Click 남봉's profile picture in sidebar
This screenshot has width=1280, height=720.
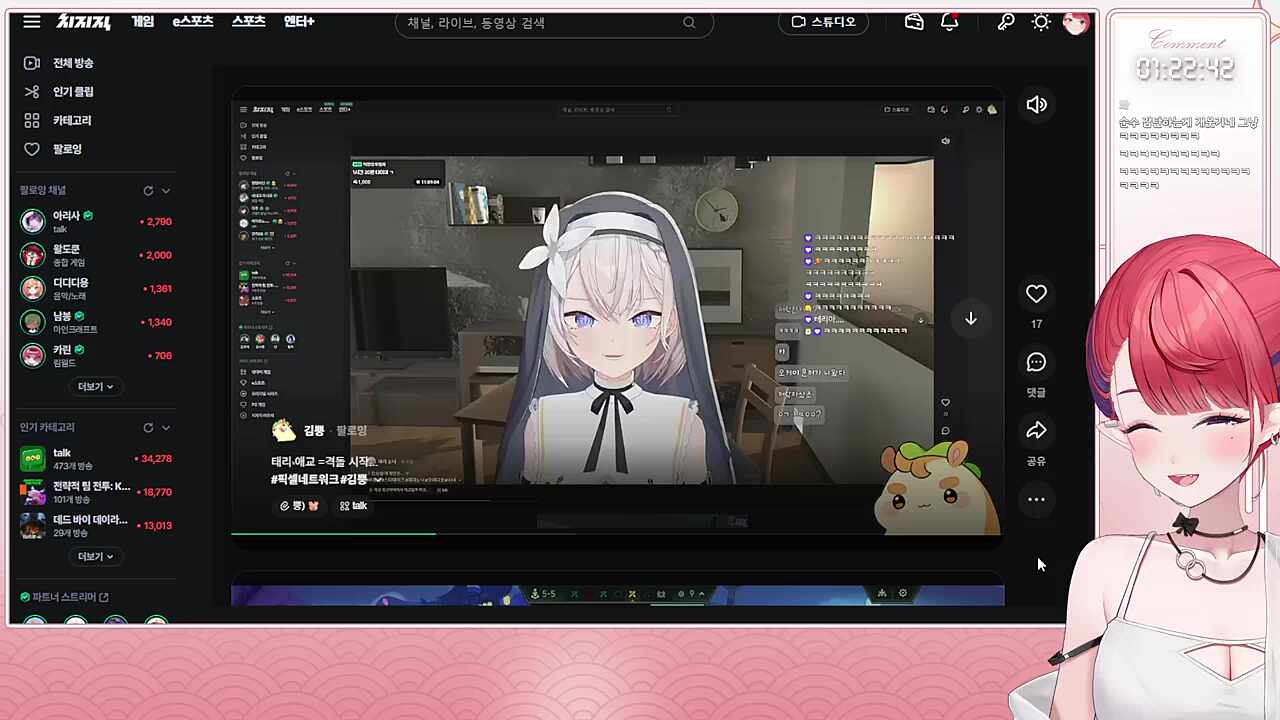pos(33,322)
